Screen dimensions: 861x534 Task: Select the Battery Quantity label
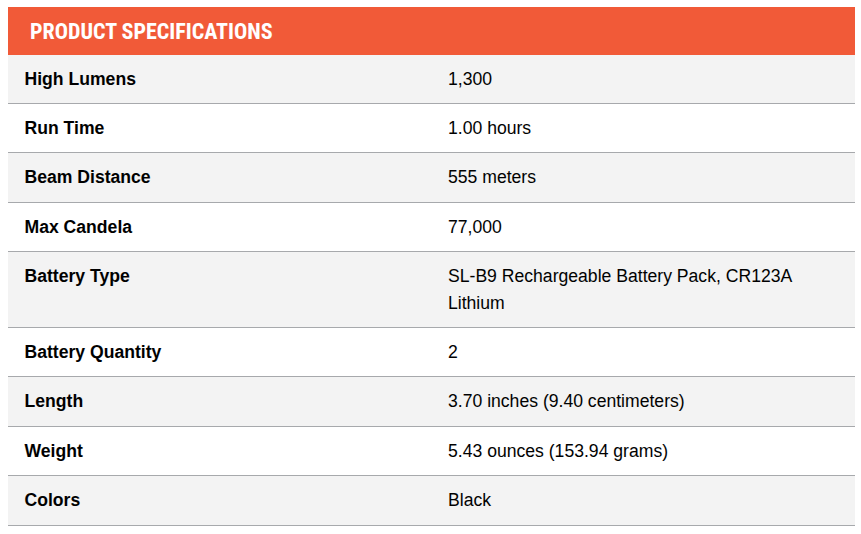point(93,352)
